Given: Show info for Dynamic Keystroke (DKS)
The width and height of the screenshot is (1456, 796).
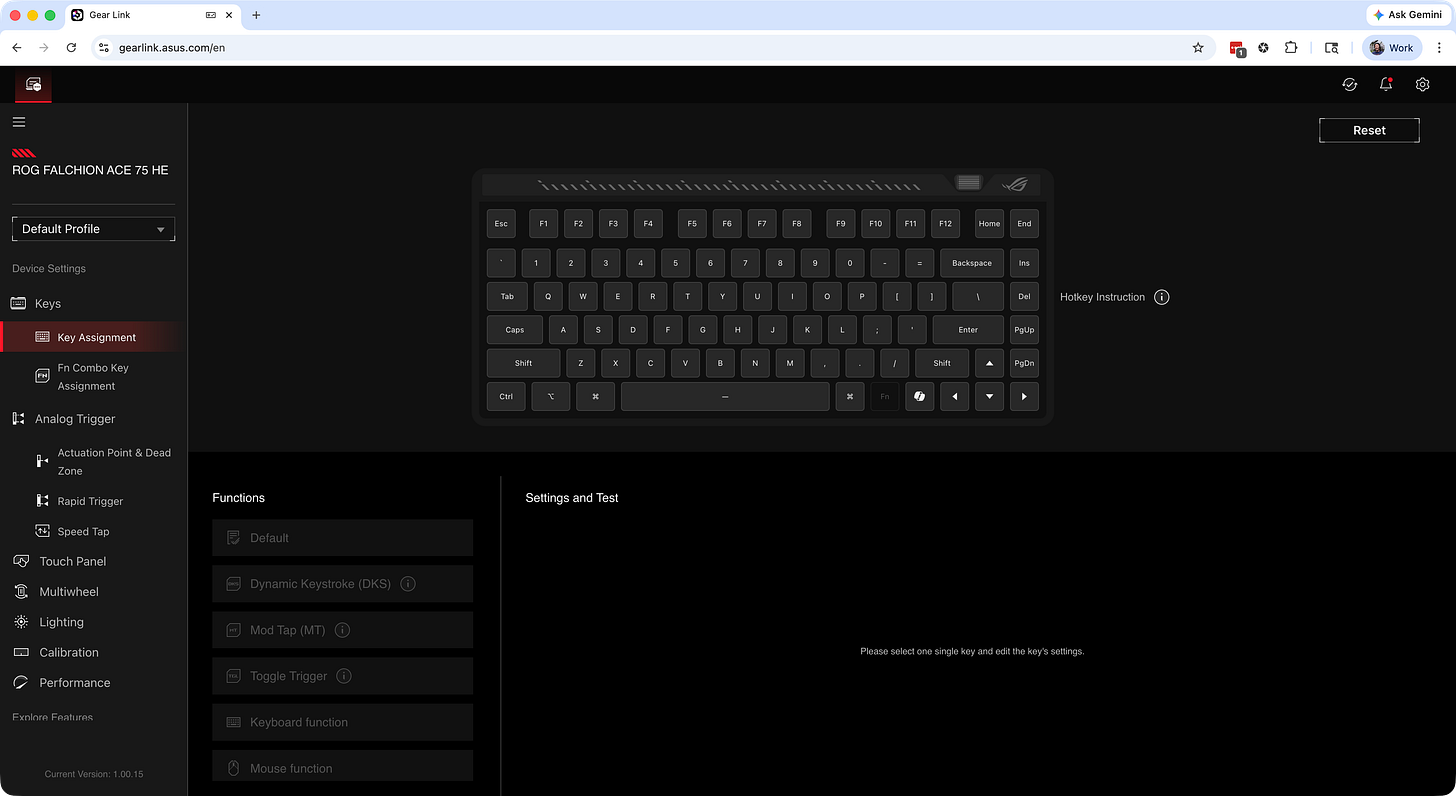Looking at the screenshot, I should pyautogui.click(x=408, y=584).
